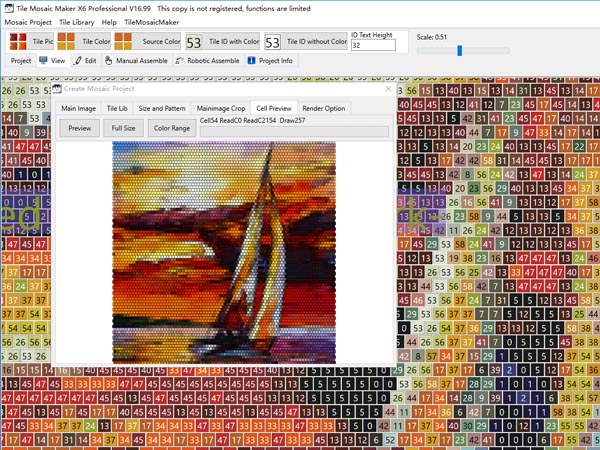Open the Project Info tab
The height and width of the screenshot is (450, 600).
pos(271,60)
